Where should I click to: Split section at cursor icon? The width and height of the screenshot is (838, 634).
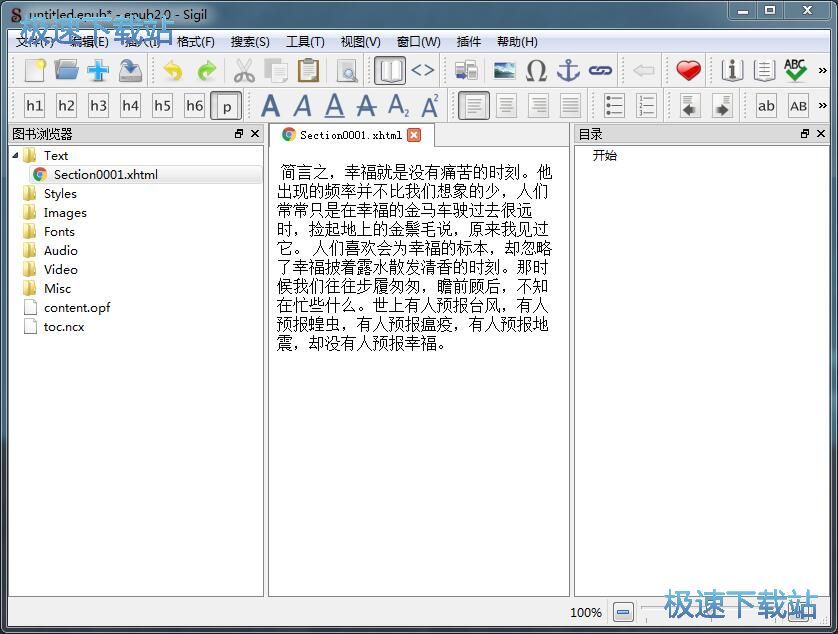[466, 70]
